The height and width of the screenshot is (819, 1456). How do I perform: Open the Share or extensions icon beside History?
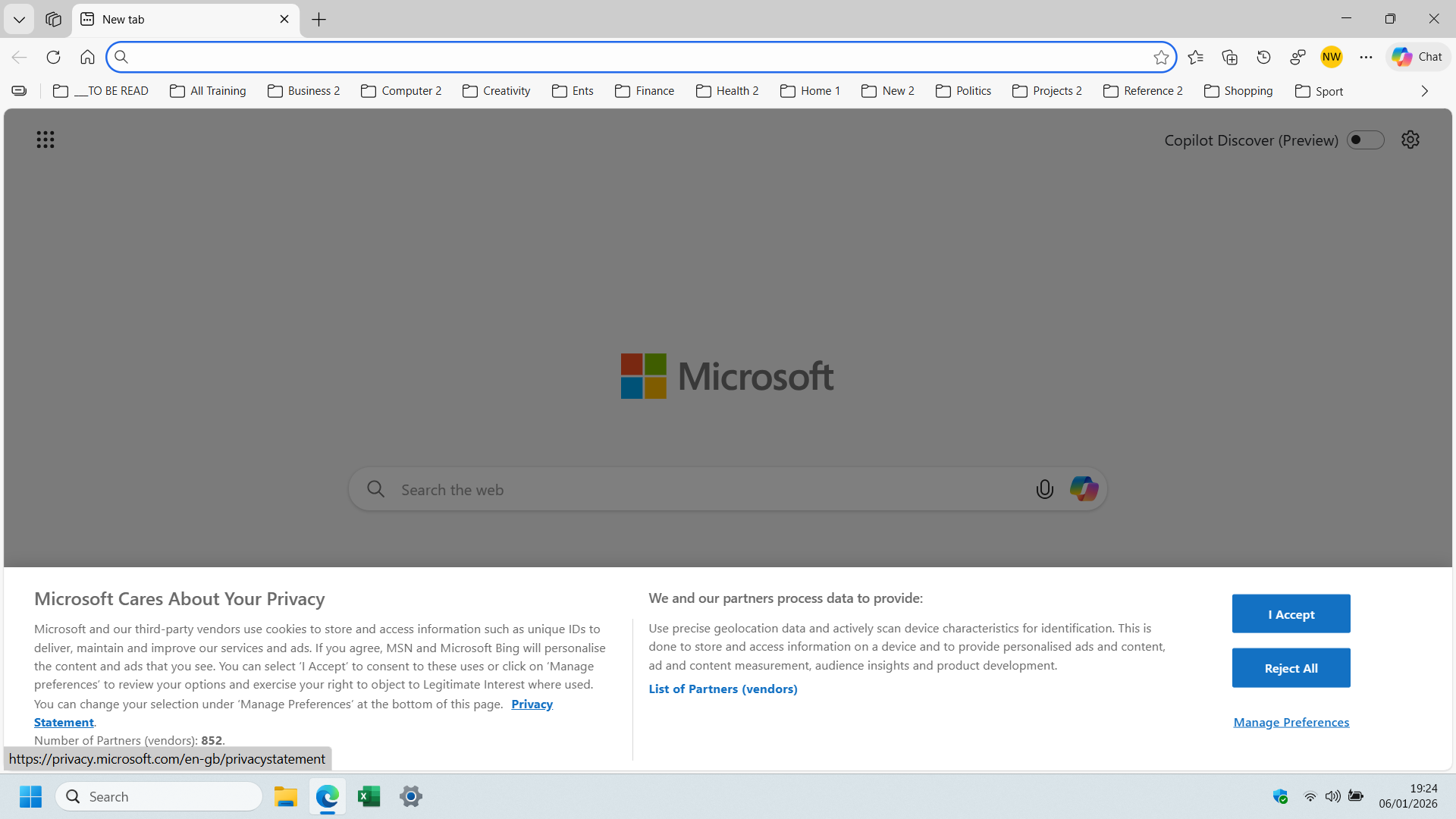1298,57
